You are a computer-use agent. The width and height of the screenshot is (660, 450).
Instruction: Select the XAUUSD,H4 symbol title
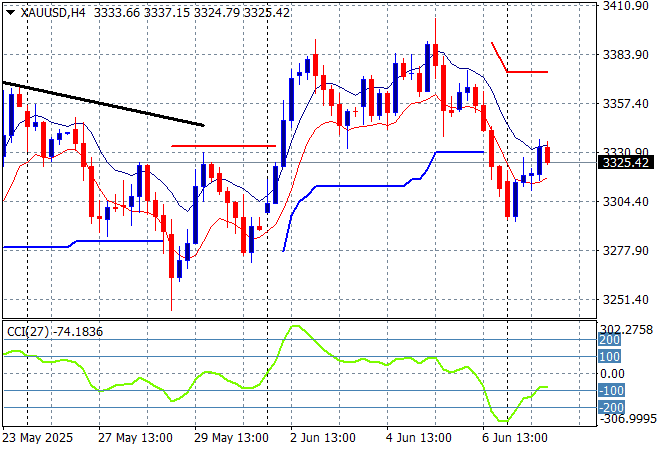[x=52, y=13]
